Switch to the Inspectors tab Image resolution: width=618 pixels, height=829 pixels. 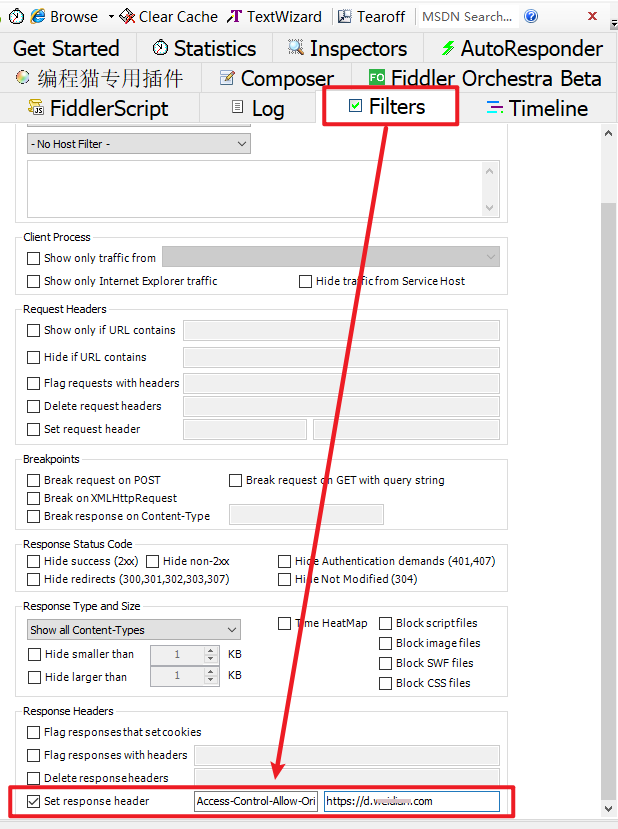tap(347, 48)
